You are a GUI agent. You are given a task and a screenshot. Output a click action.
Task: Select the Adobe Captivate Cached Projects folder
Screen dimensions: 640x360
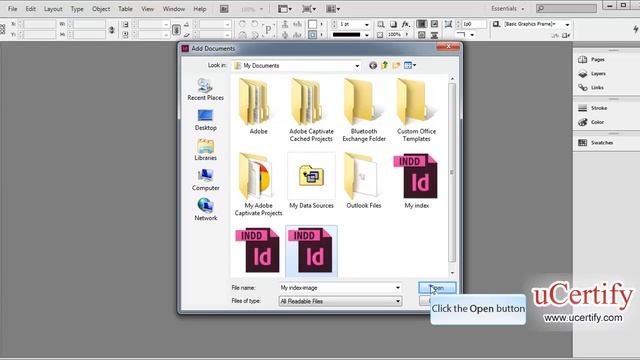[x=311, y=111]
